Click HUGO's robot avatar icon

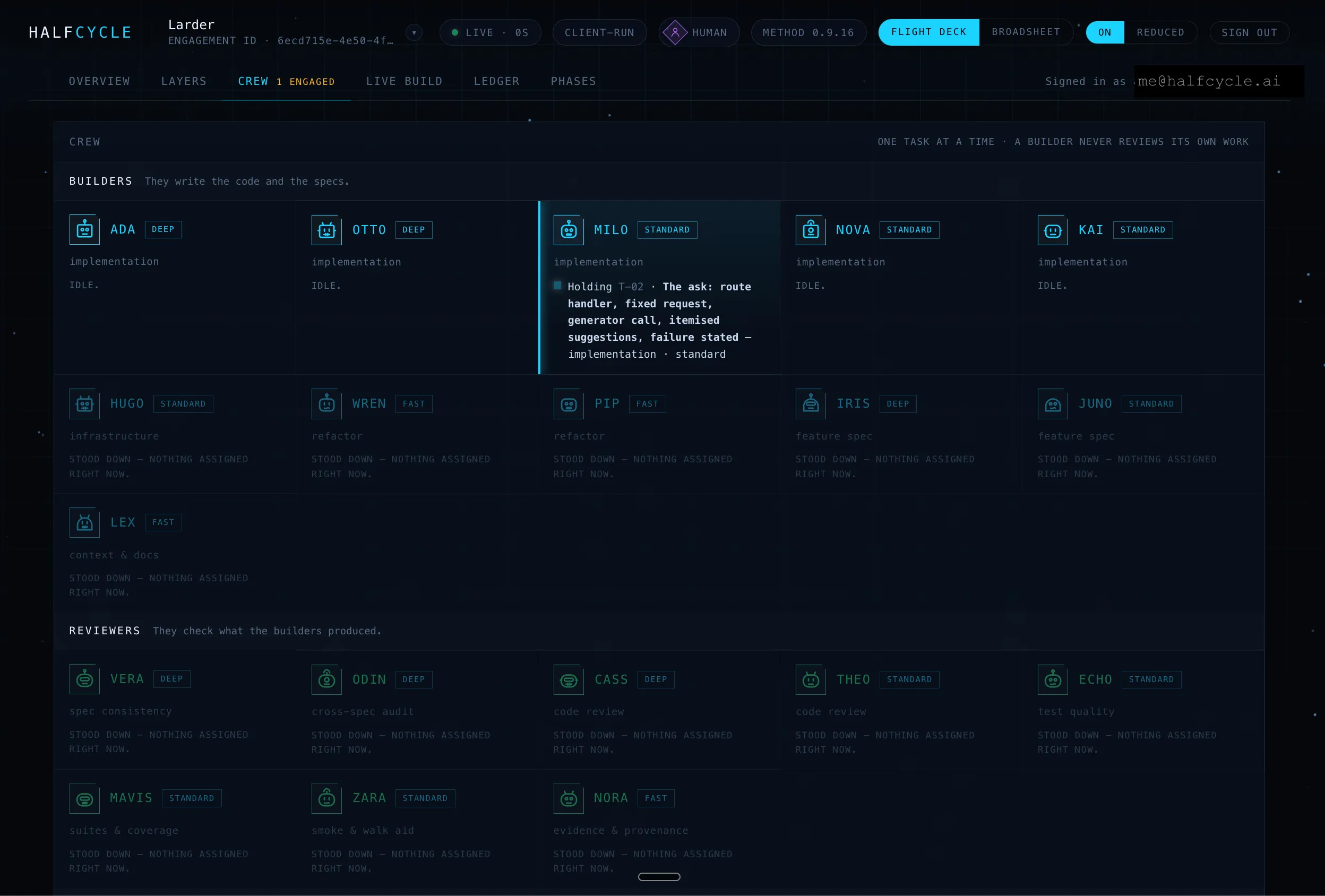(84, 404)
